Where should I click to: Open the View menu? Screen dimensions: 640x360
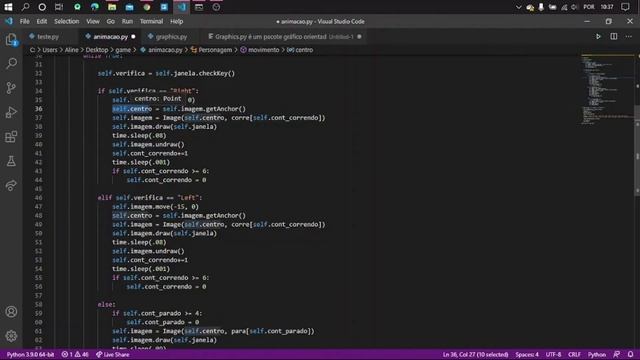tap(93, 21)
